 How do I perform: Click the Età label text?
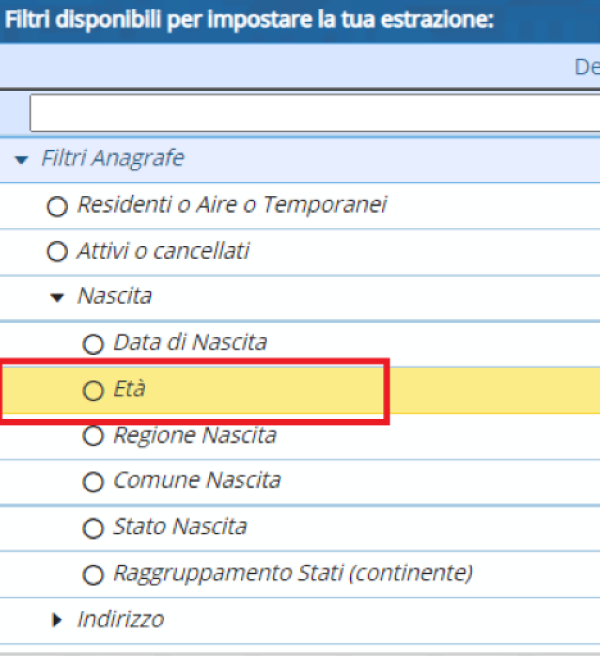pyautogui.click(x=130, y=389)
